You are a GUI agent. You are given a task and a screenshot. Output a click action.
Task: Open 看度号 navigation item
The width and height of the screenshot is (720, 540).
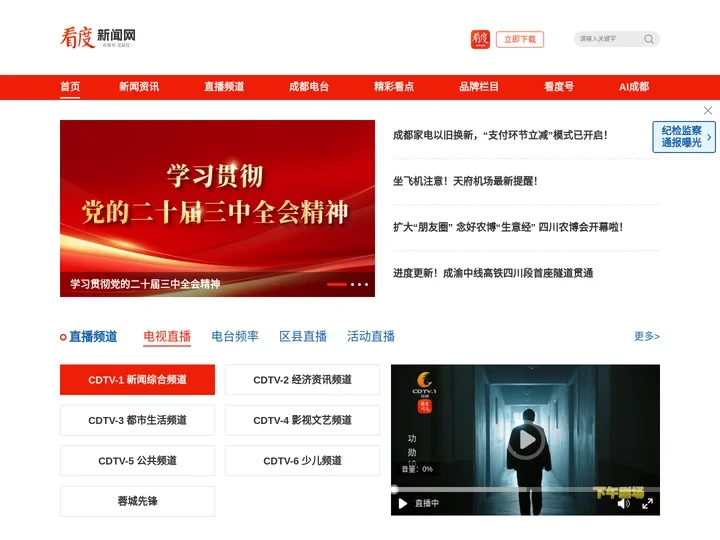[x=558, y=86]
